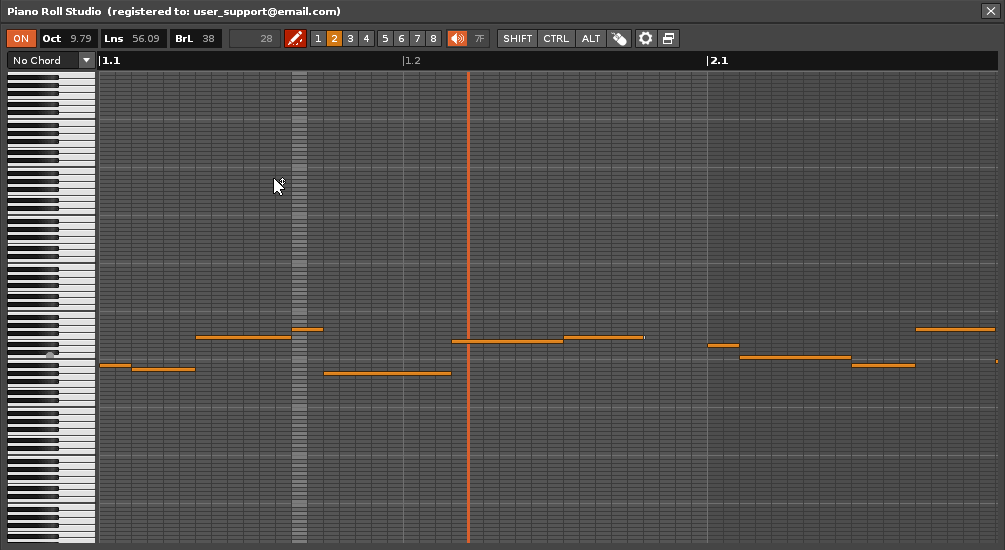Select preset slot 7
This screenshot has height=550, width=1005.
[x=417, y=38]
